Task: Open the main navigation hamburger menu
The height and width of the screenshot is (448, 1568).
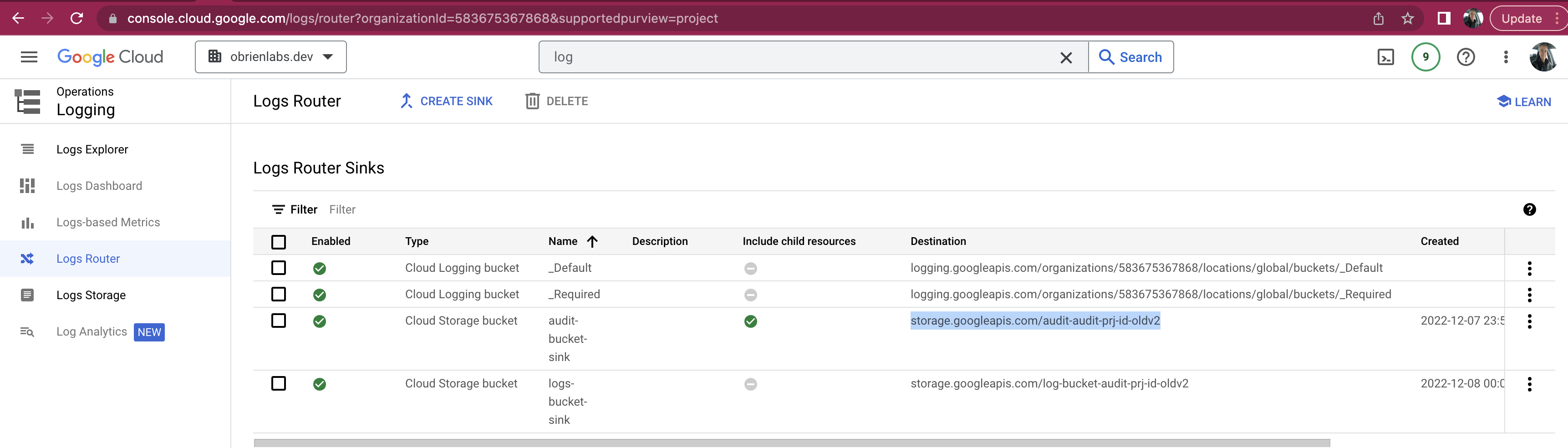Action: [29, 57]
